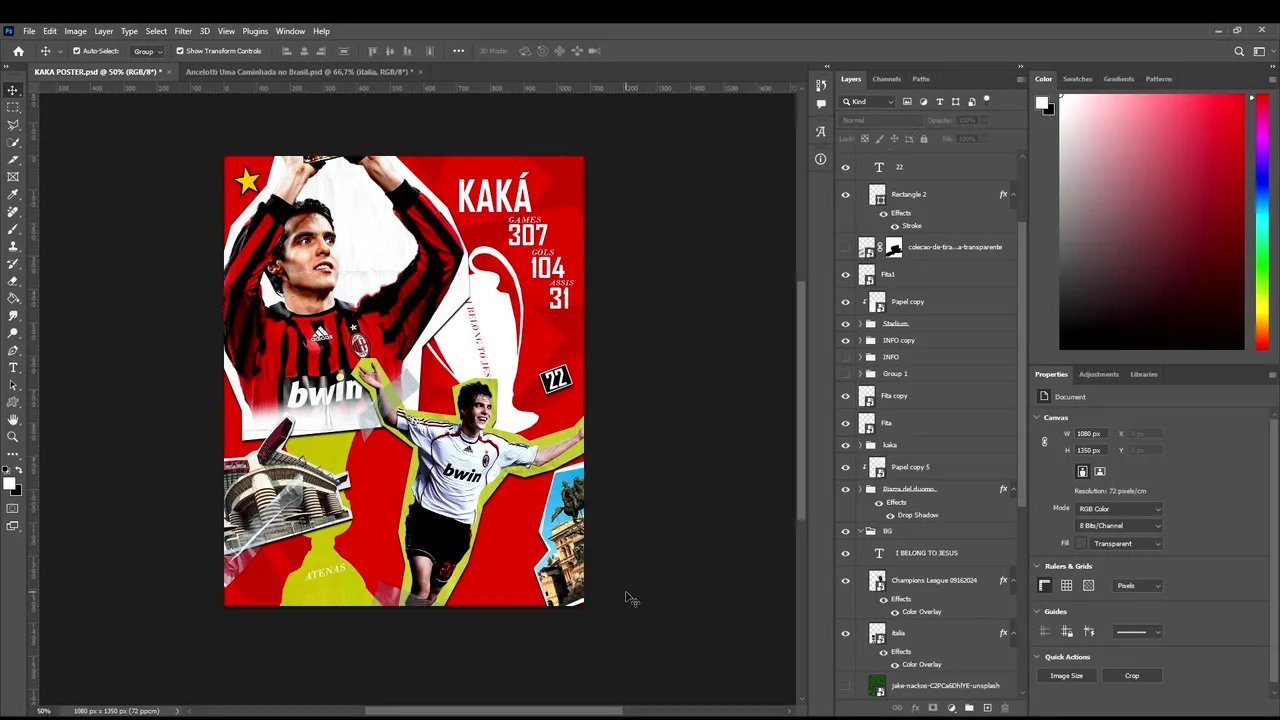The height and width of the screenshot is (720, 1280).
Task: Toggle Show Transform Controls checkbox
Action: (180, 51)
